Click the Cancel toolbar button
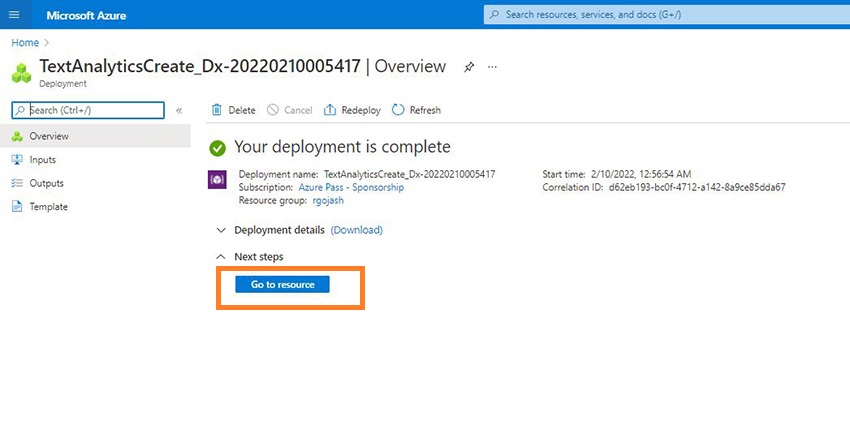 pos(289,110)
